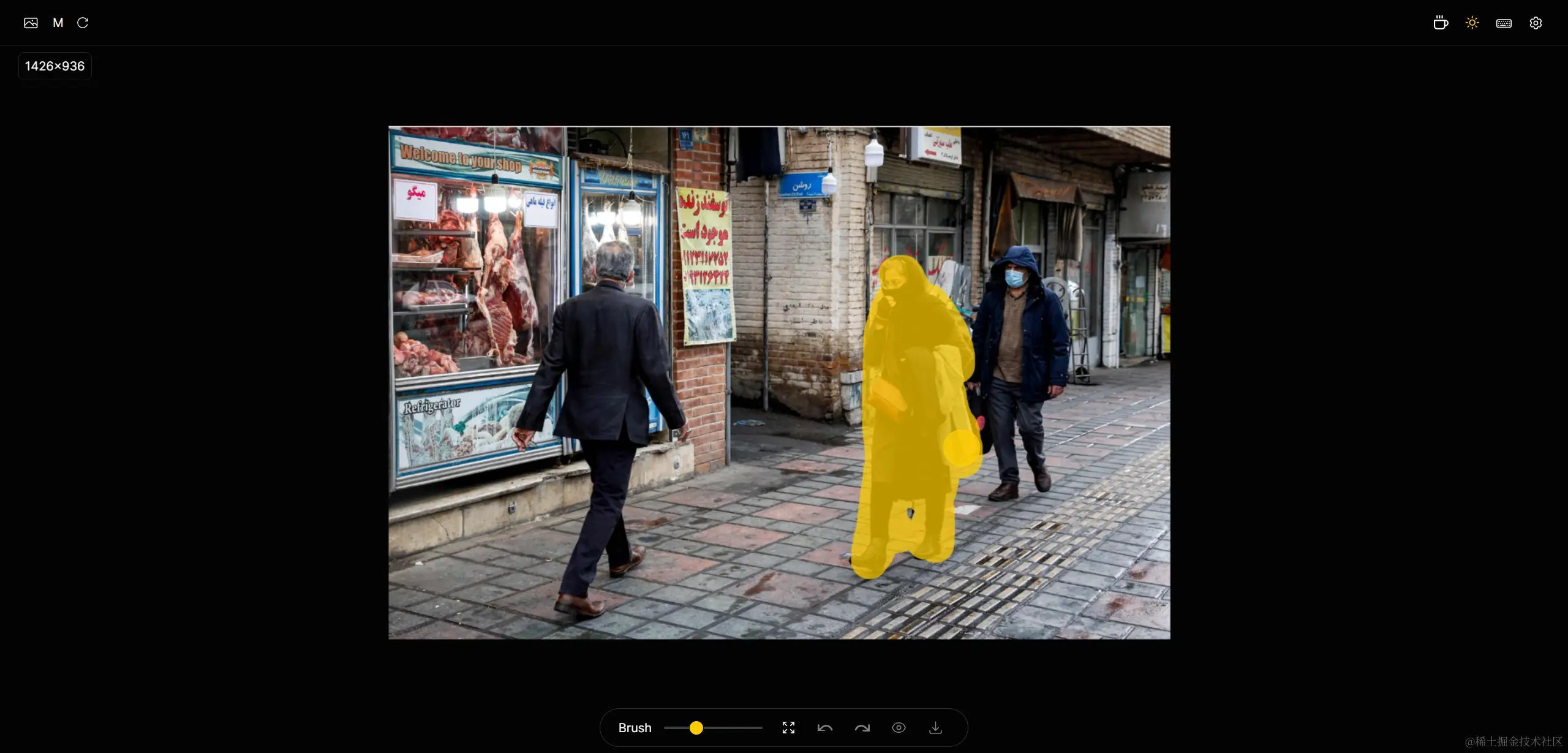Click the yellow brush size slider handle

point(696,728)
